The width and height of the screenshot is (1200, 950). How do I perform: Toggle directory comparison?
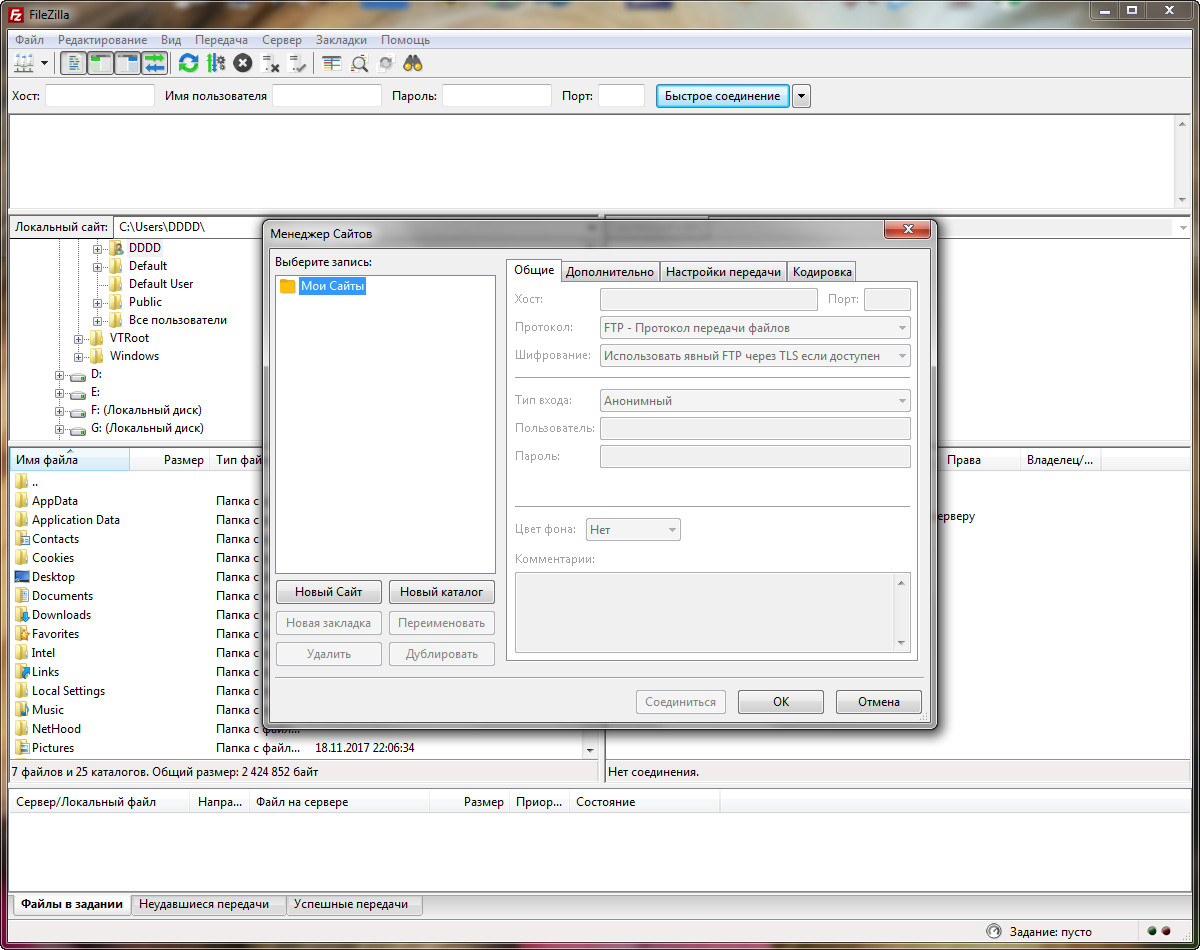(x=359, y=63)
